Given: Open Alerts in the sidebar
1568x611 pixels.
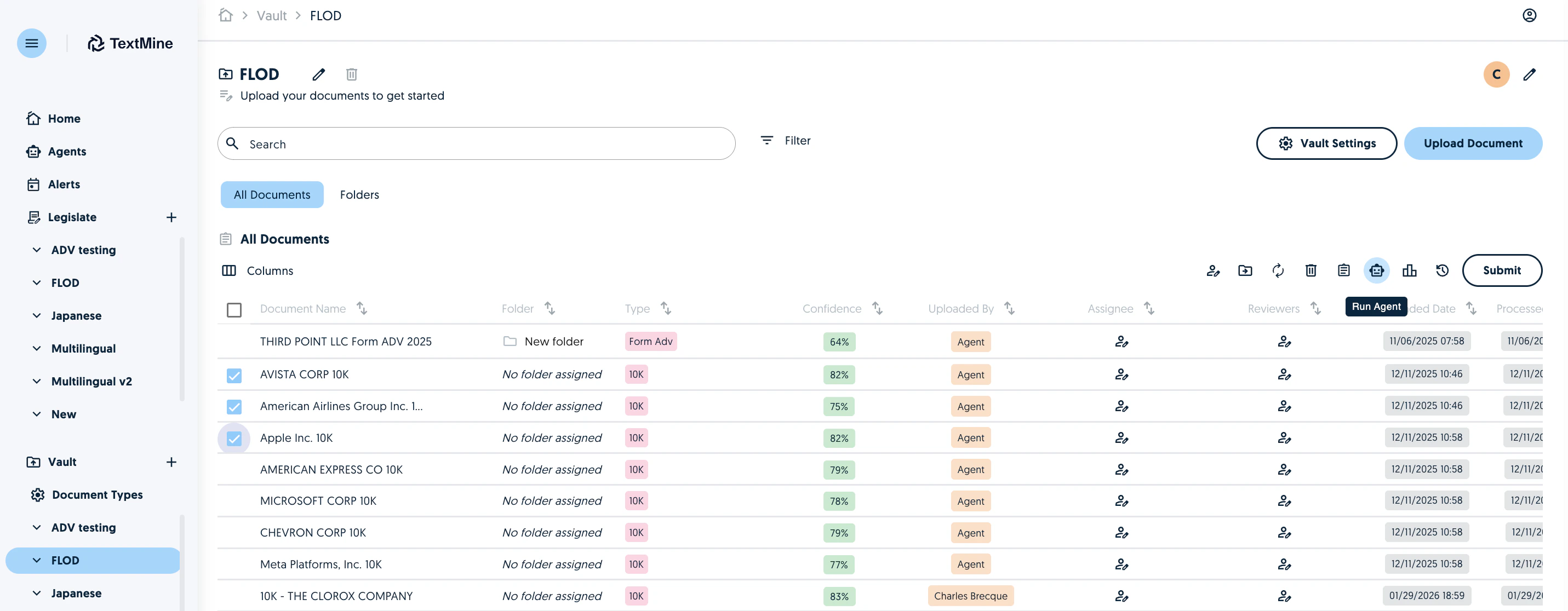Looking at the screenshot, I should point(54,184).
